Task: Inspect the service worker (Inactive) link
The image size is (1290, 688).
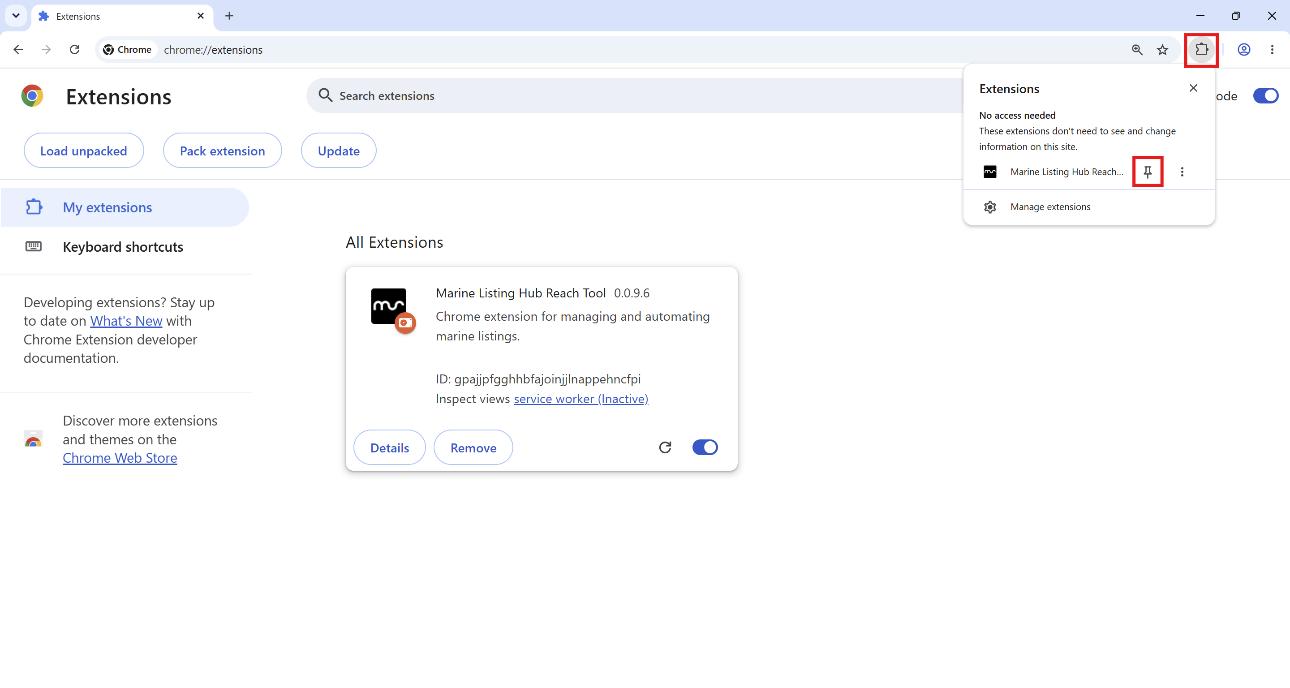Action: 581,399
